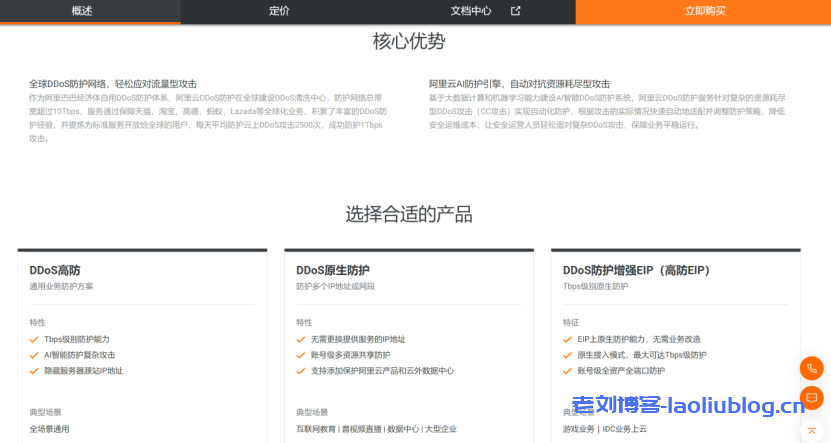Click the text 账号级全资产全端口防护
831x443 pixels.
click(621, 371)
